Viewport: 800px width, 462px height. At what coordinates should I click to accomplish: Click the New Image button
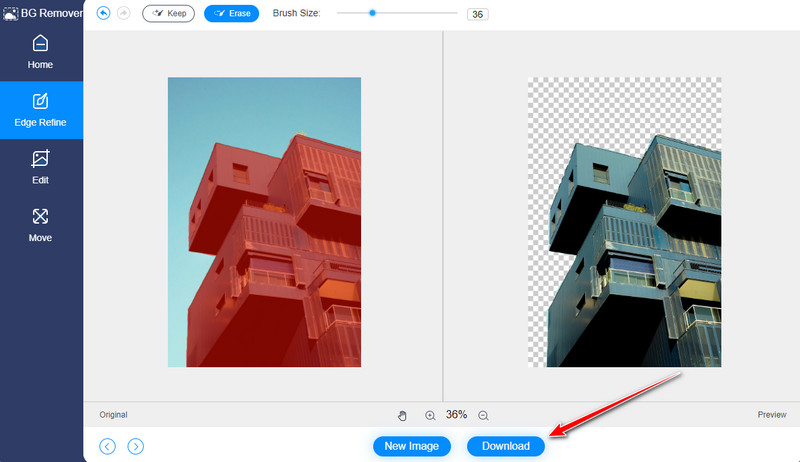tap(411, 446)
